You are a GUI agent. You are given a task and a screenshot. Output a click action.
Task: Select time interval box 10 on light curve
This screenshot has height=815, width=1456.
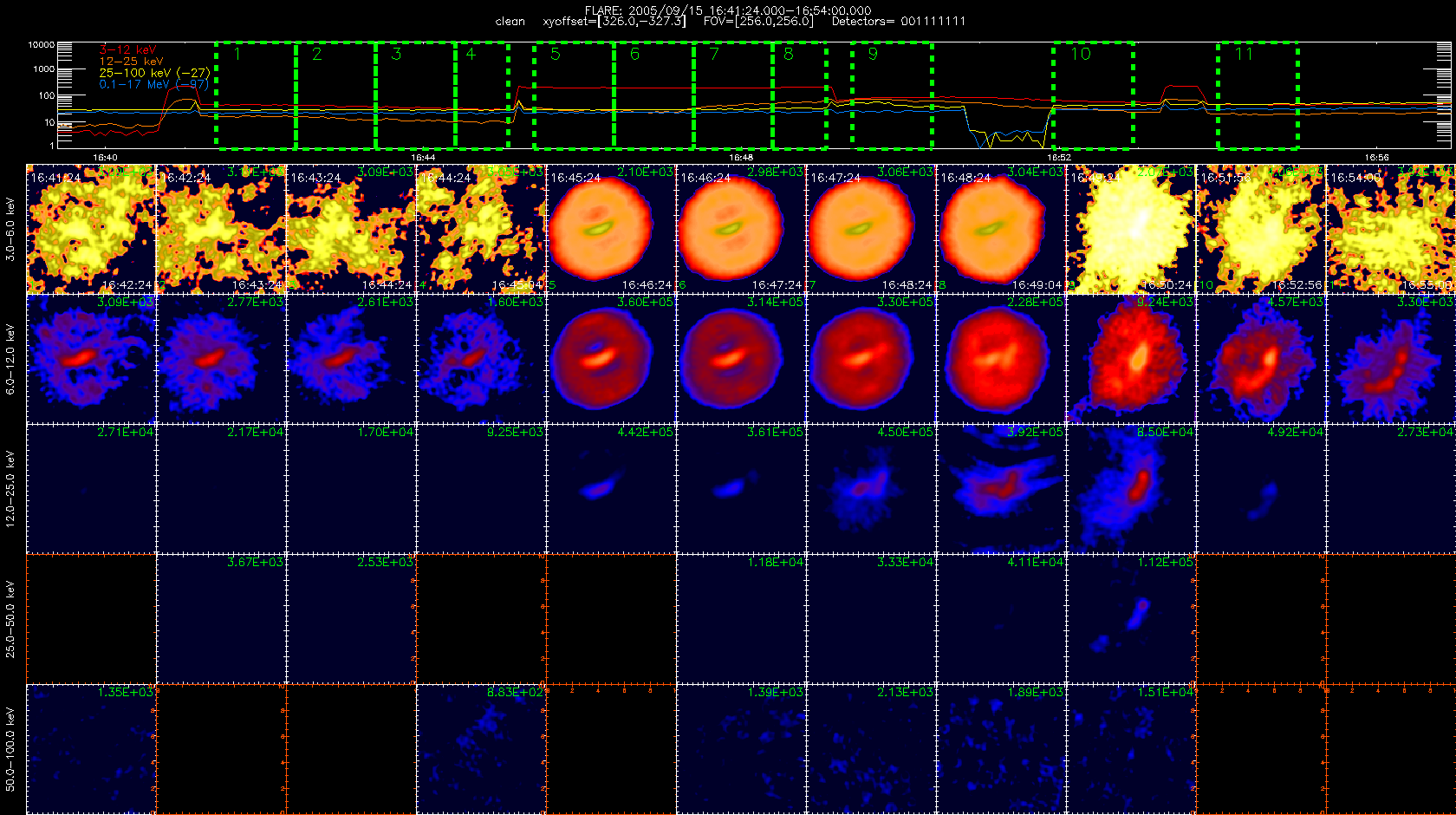click(x=1094, y=95)
